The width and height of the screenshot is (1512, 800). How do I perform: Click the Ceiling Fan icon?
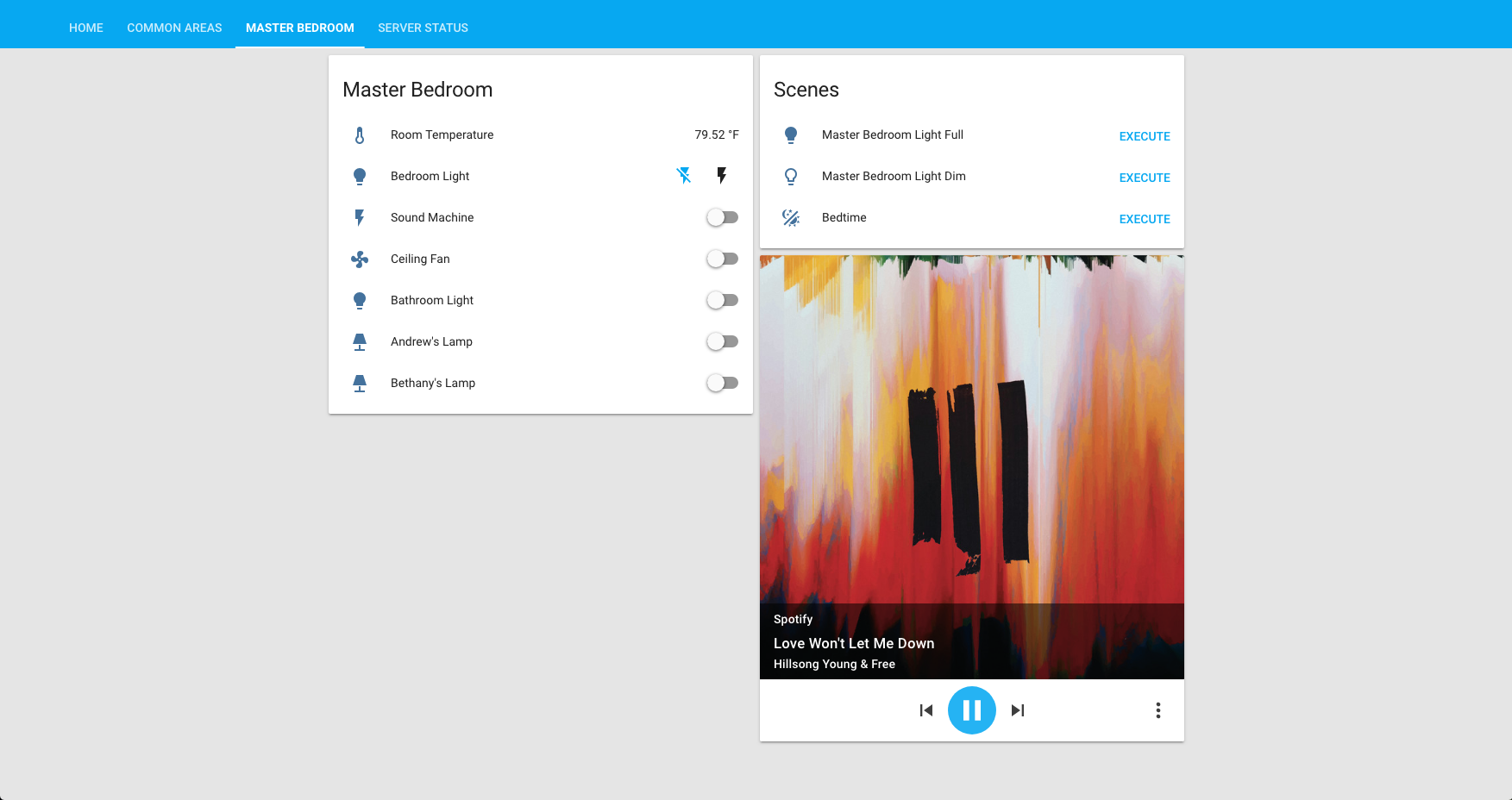pyautogui.click(x=360, y=259)
